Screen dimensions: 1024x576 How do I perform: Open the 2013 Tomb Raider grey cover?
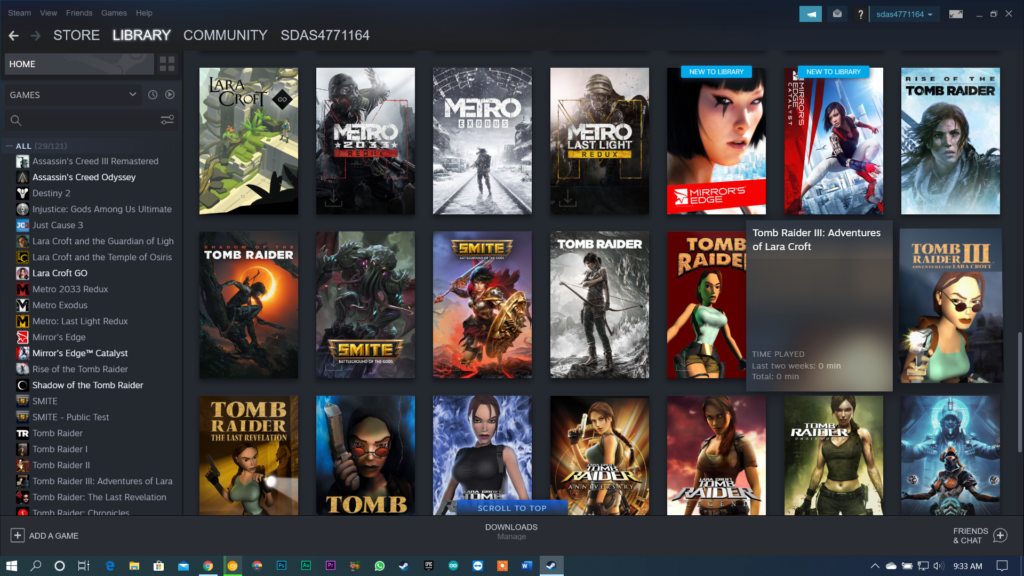pyautogui.click(x=600, y=305)
